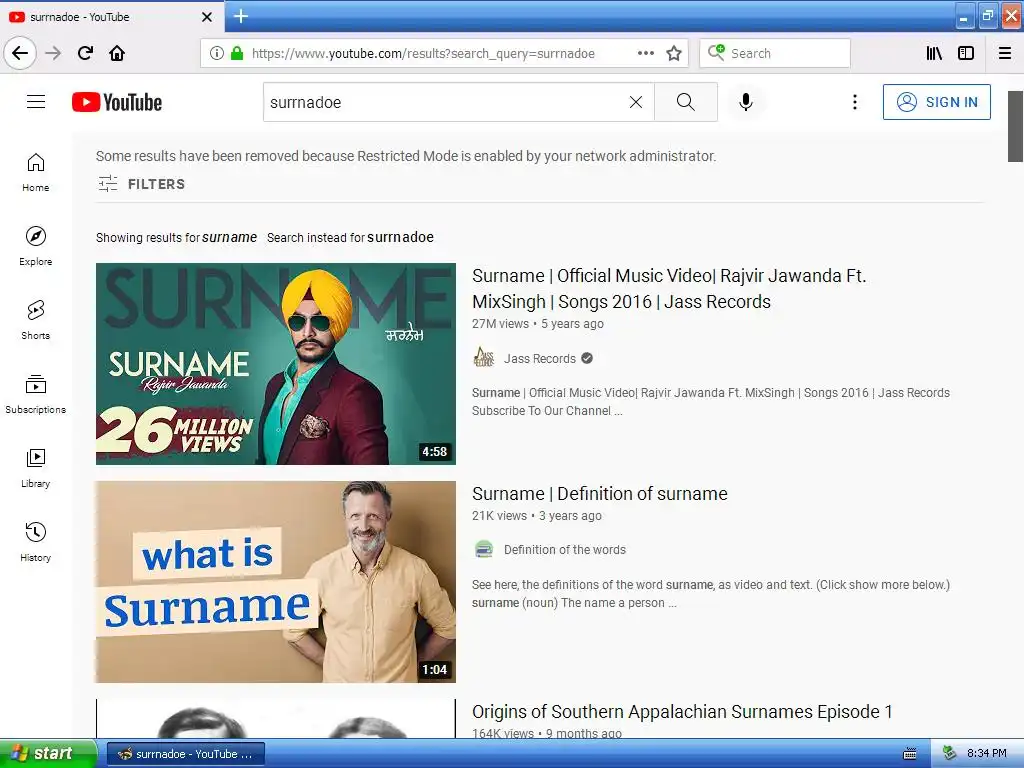Open YouTube settings three-dot menu
This screenshot has height=768, width=1024.
click(x=854, y=102)
